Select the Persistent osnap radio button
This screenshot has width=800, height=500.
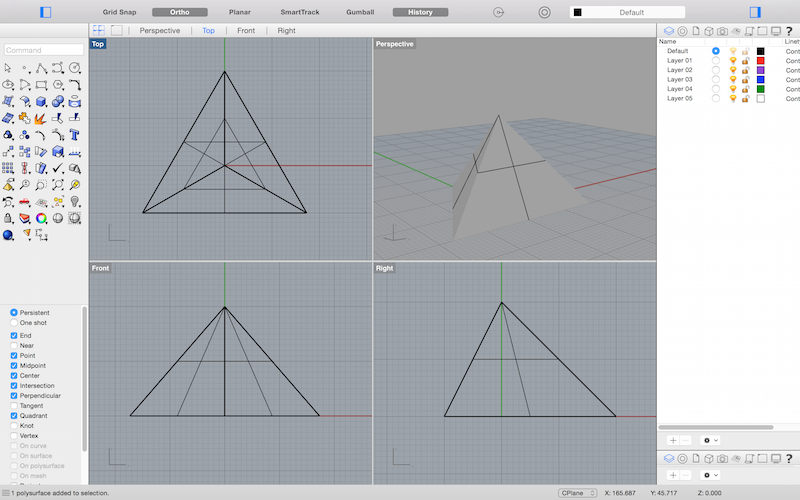tap(14, 312)
